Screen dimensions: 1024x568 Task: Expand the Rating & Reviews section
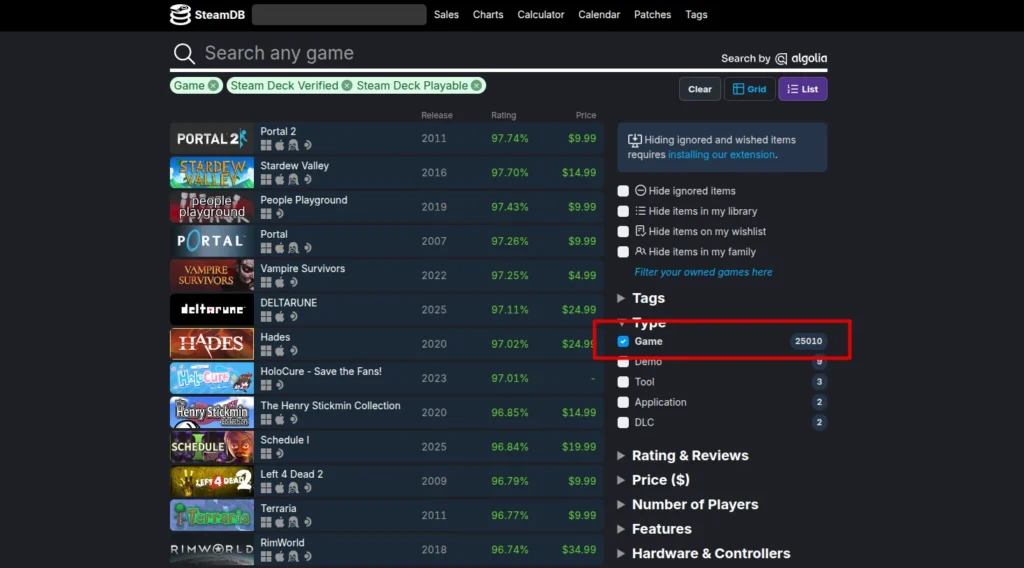(683, 456)
